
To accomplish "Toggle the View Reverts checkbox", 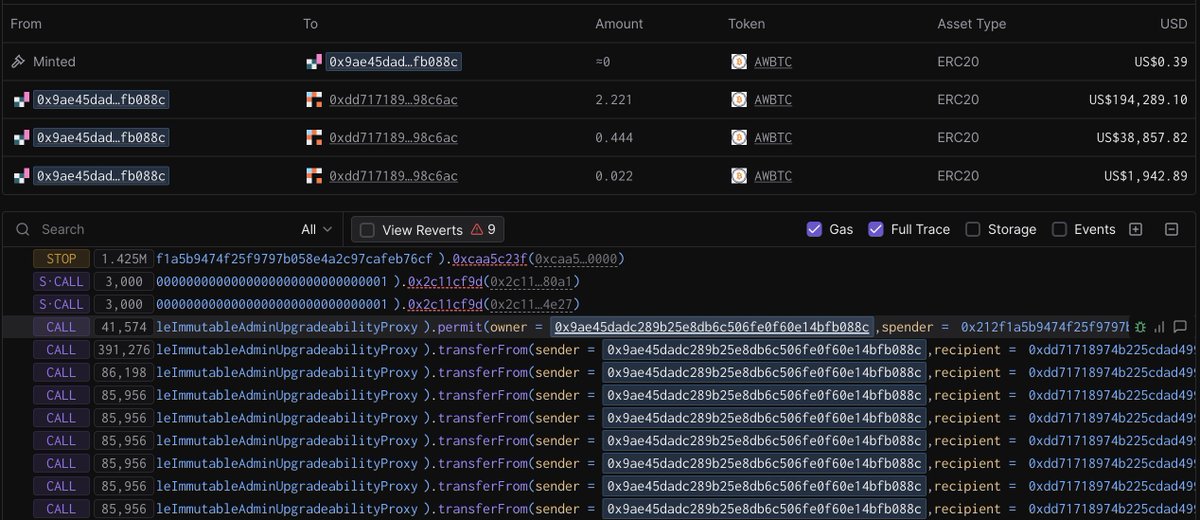I will [367, 230].
